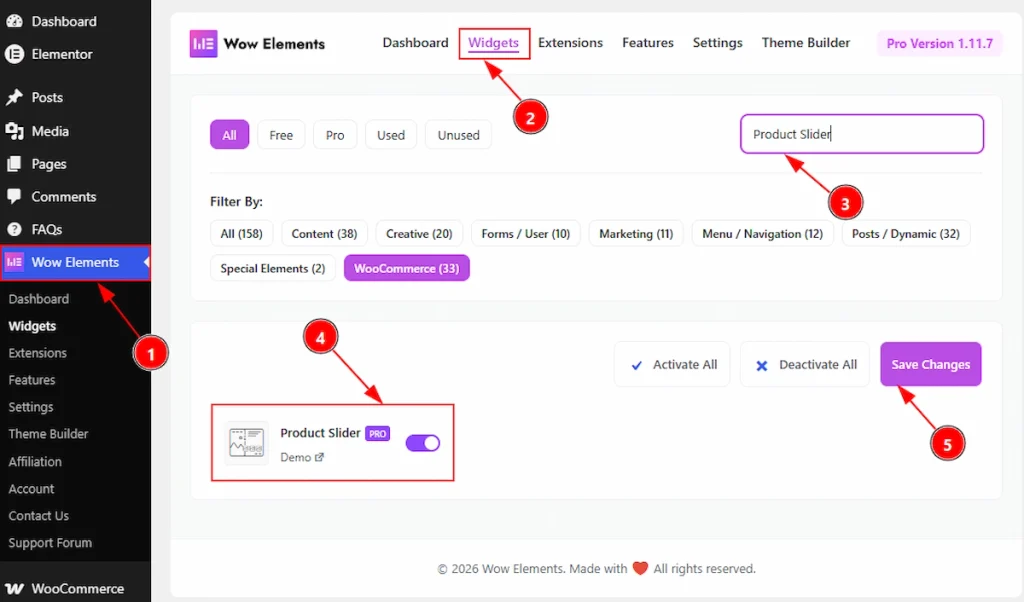Open Dashboard submenu under Wow Elements

[39, 299]
